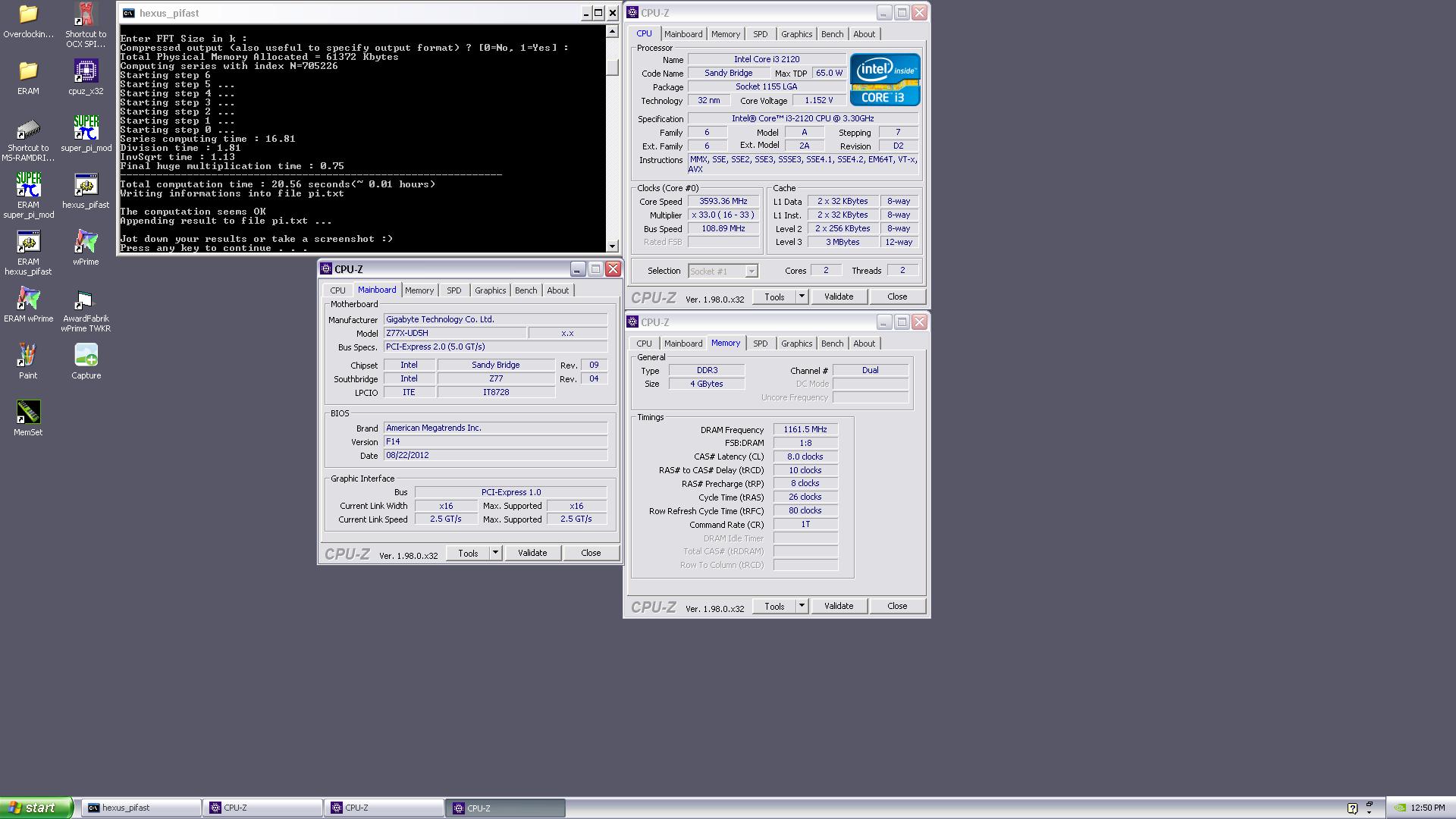Image resolution: width=1456 pixels, height=819 pixels.
Task: Click Validate in the Mainboard window
Action: pyautogui.click(x=532, y=553)
